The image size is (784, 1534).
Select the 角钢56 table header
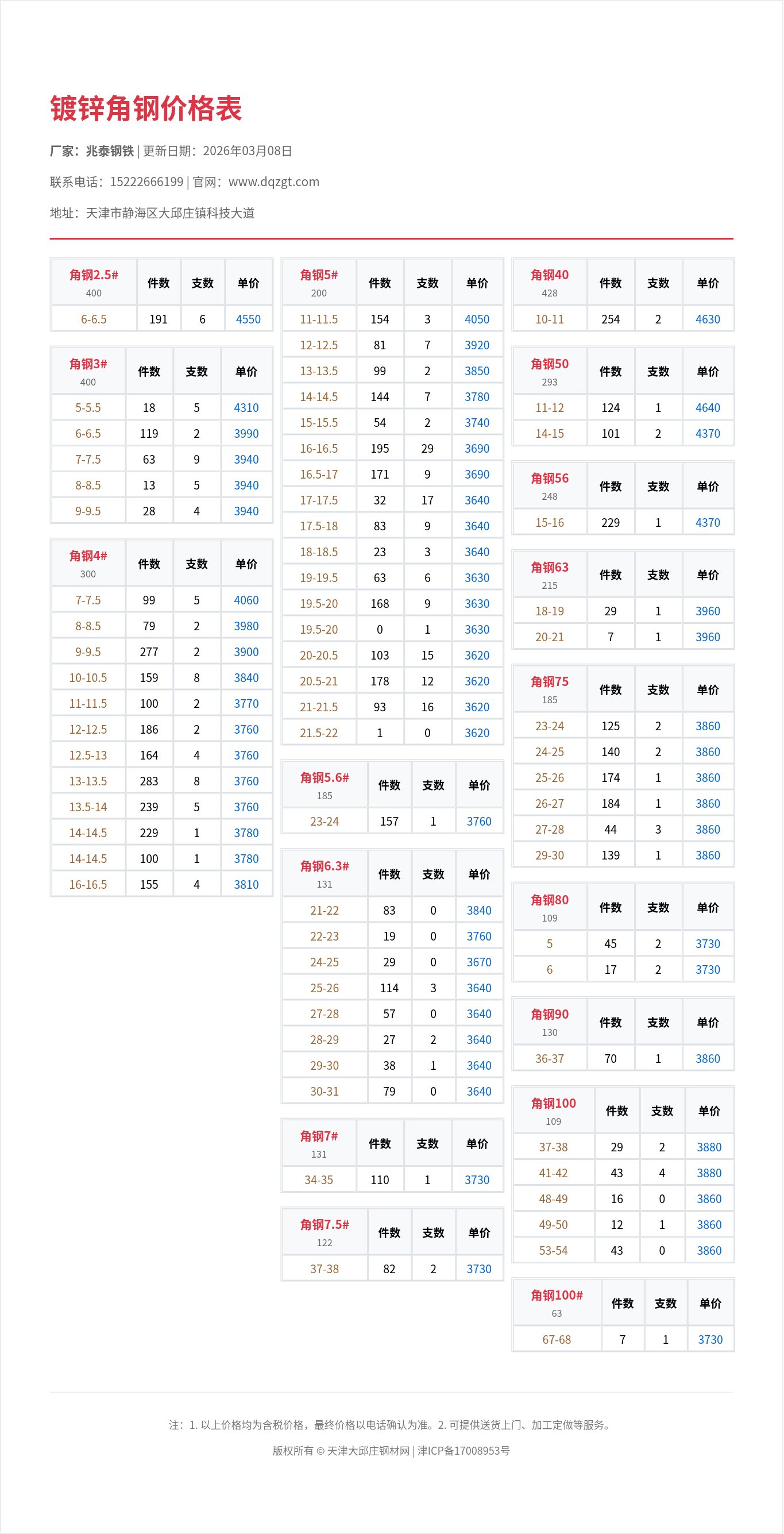(550, 486)
